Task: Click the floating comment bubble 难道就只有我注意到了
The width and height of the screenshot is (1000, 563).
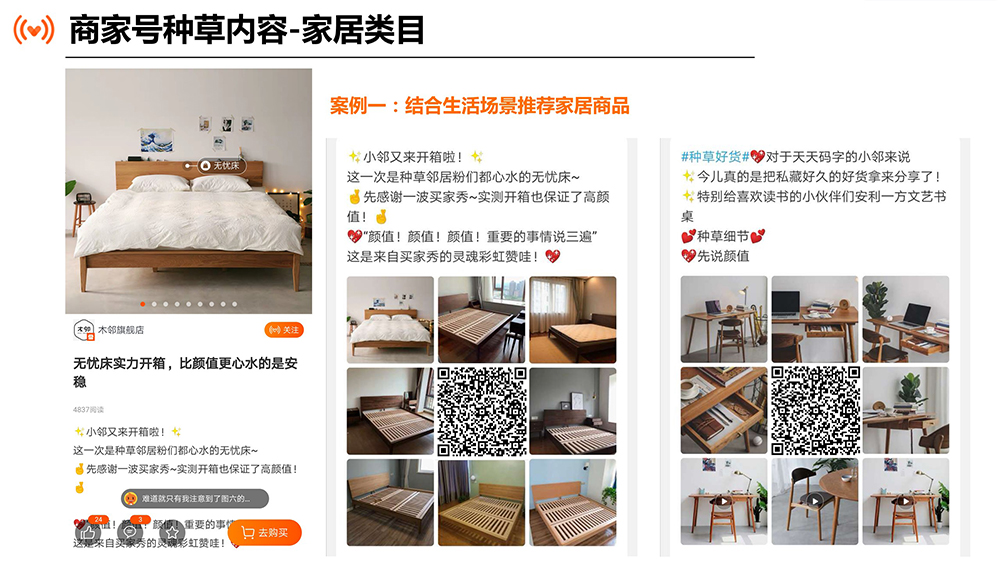Action: tap(195, 499)
